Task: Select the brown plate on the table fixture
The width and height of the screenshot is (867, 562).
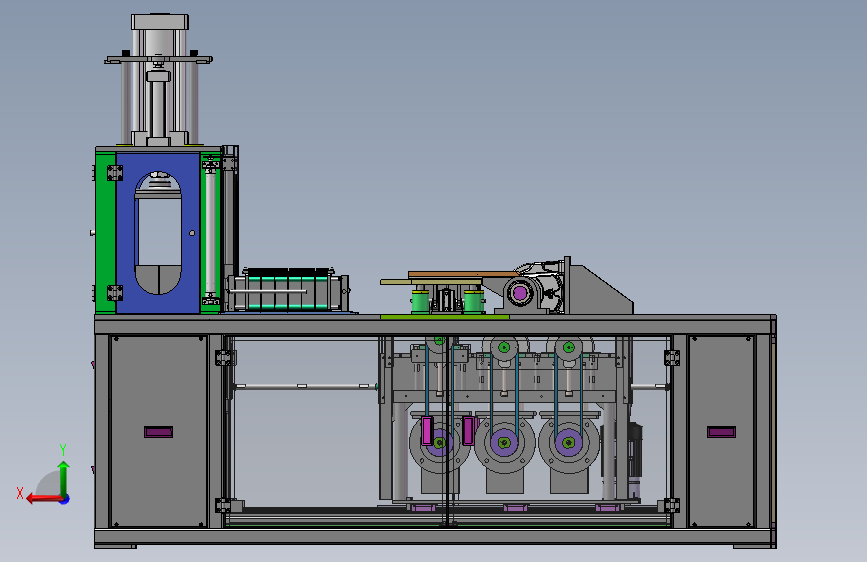Action: [x=463, y=274]
